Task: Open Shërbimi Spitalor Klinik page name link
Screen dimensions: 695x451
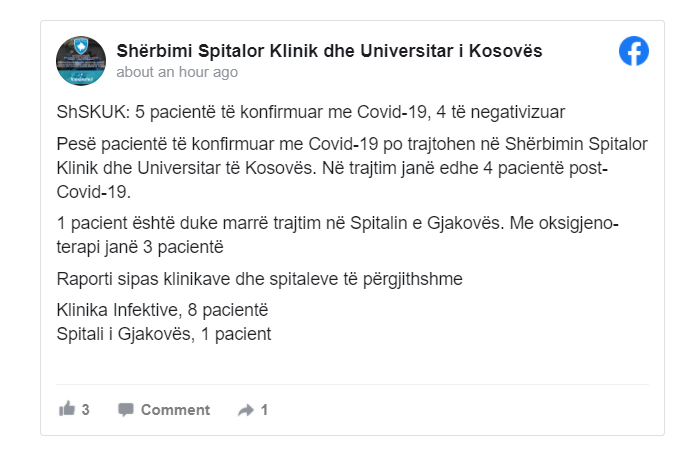Action: click(x=330, y=51)
